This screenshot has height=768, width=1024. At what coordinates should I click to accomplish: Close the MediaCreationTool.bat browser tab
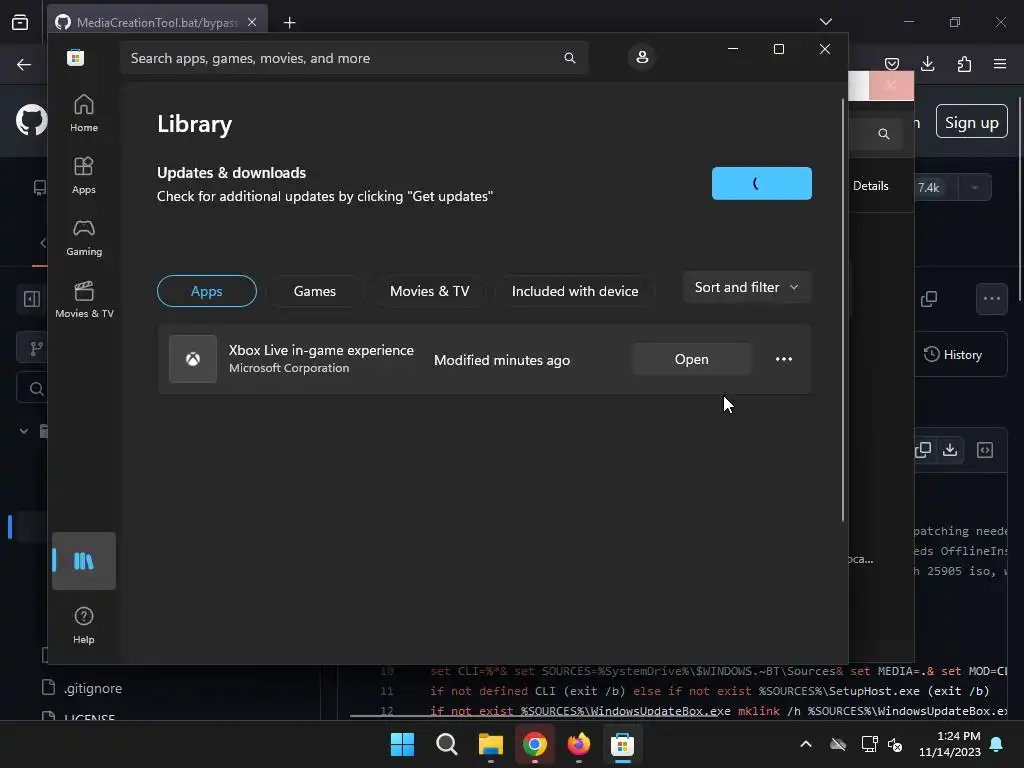click(x=252, y=22)
